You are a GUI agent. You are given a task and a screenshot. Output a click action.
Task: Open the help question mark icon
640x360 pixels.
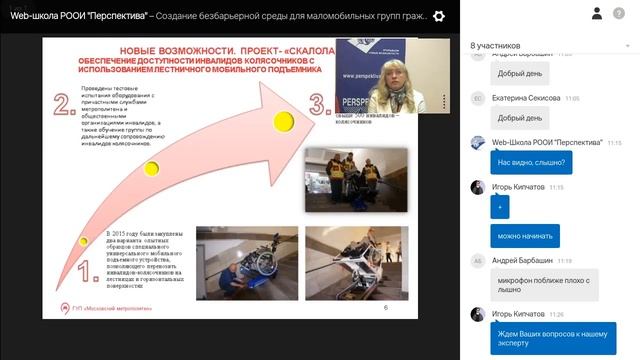[619, 13]
